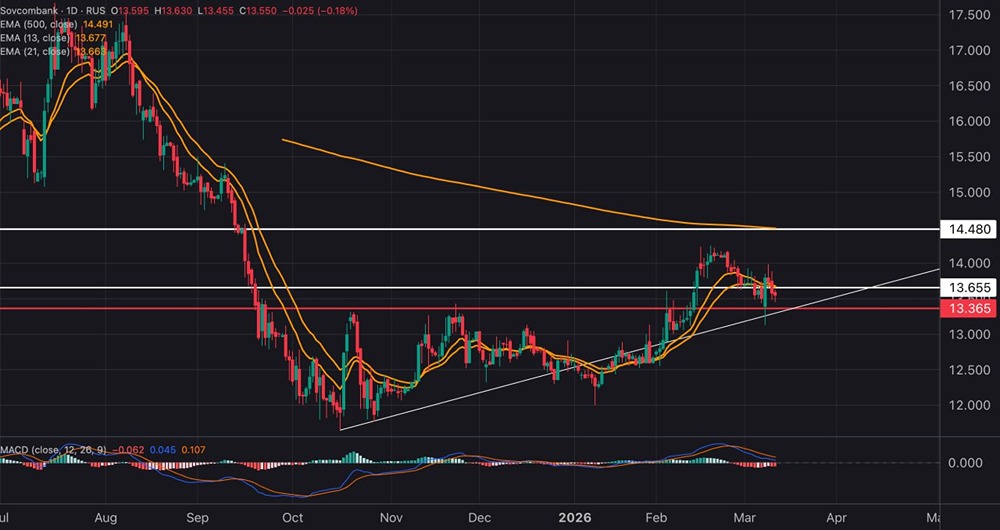Click the MACD histogram value −0.062
This screenshot has width=1000, height=530.
point(128,450)
